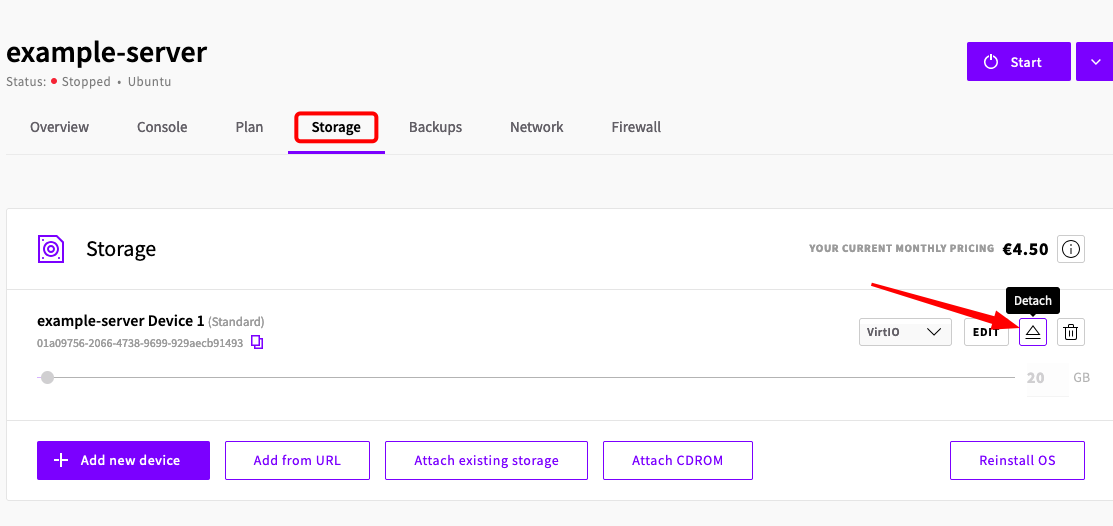Click the Storage disk icon in the panel header
Image resolution: width=1113 pixels, height=526 pixels.
pyautogui.click(x=51, y=249)
